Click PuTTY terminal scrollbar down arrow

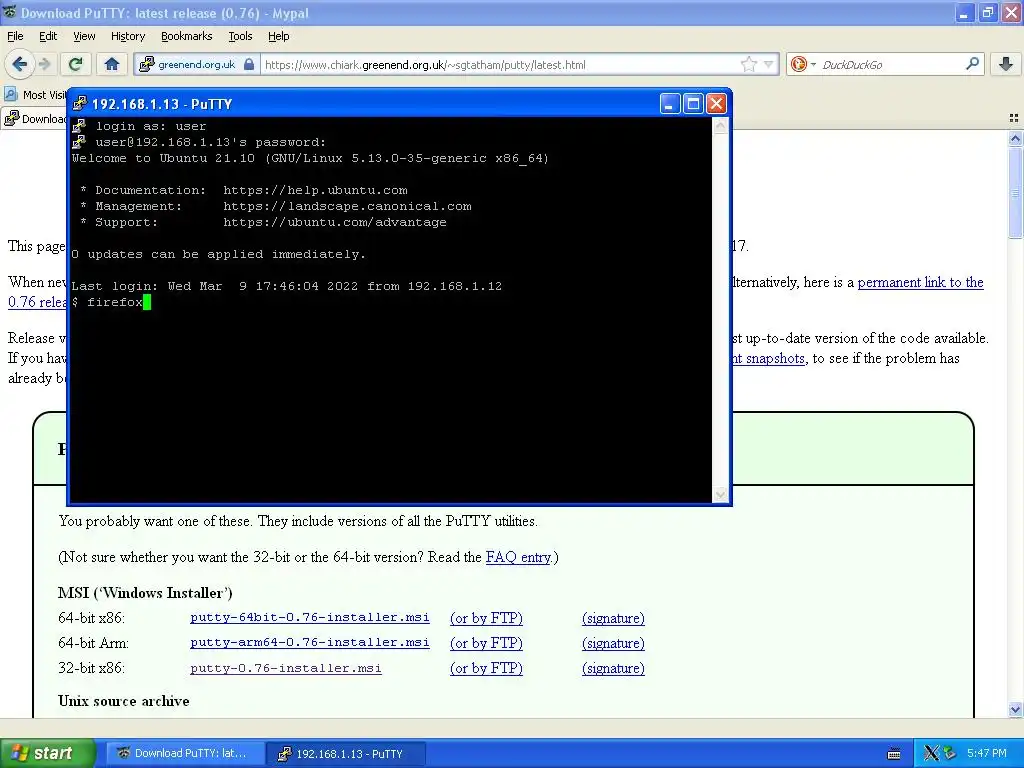(720, 494)
